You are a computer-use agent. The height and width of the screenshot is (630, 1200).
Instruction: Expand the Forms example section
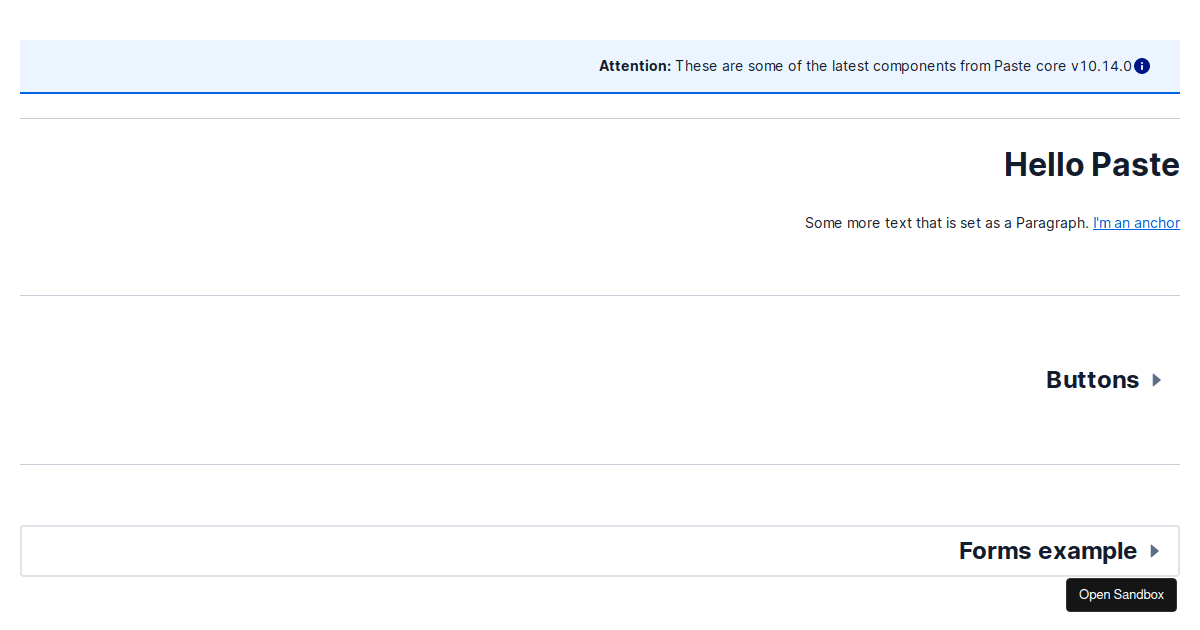point(600,551)
